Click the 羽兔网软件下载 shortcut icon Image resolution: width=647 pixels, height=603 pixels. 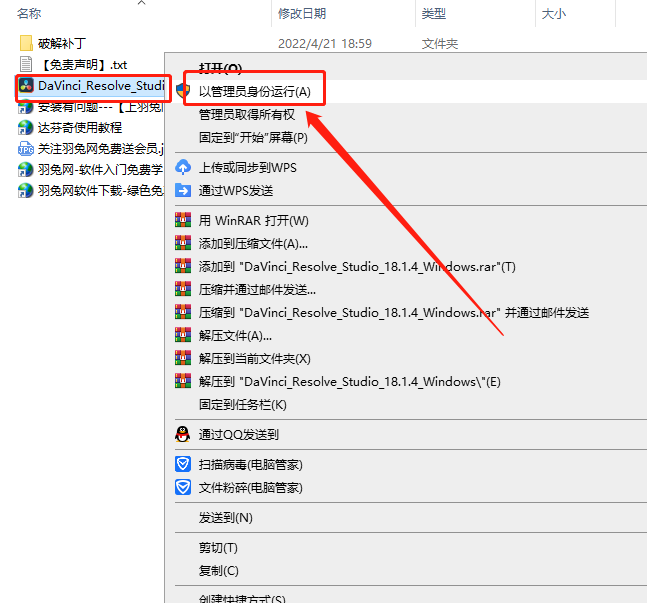[26, 191]
